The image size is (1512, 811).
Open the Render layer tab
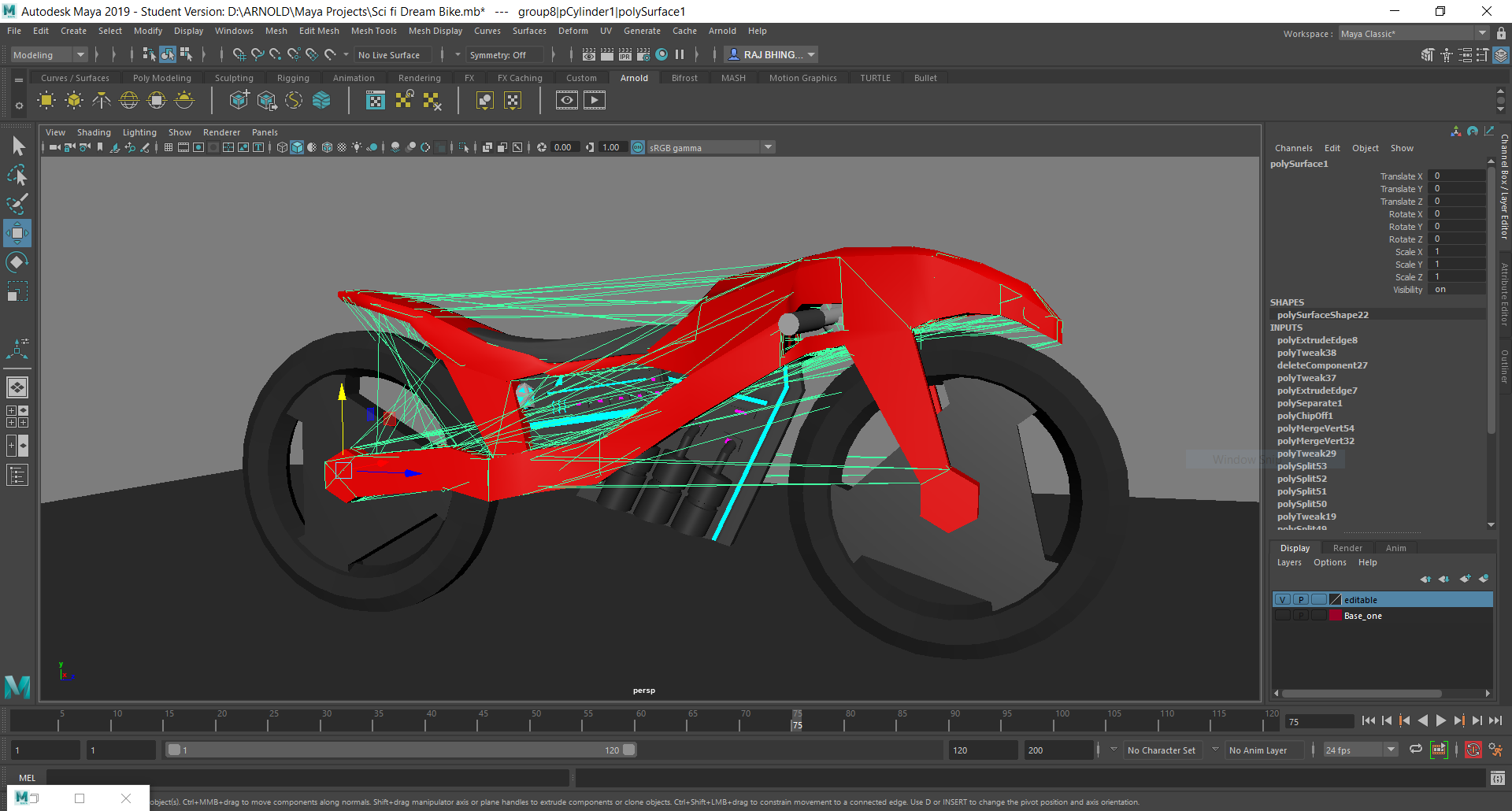(x=1347, y=548)
